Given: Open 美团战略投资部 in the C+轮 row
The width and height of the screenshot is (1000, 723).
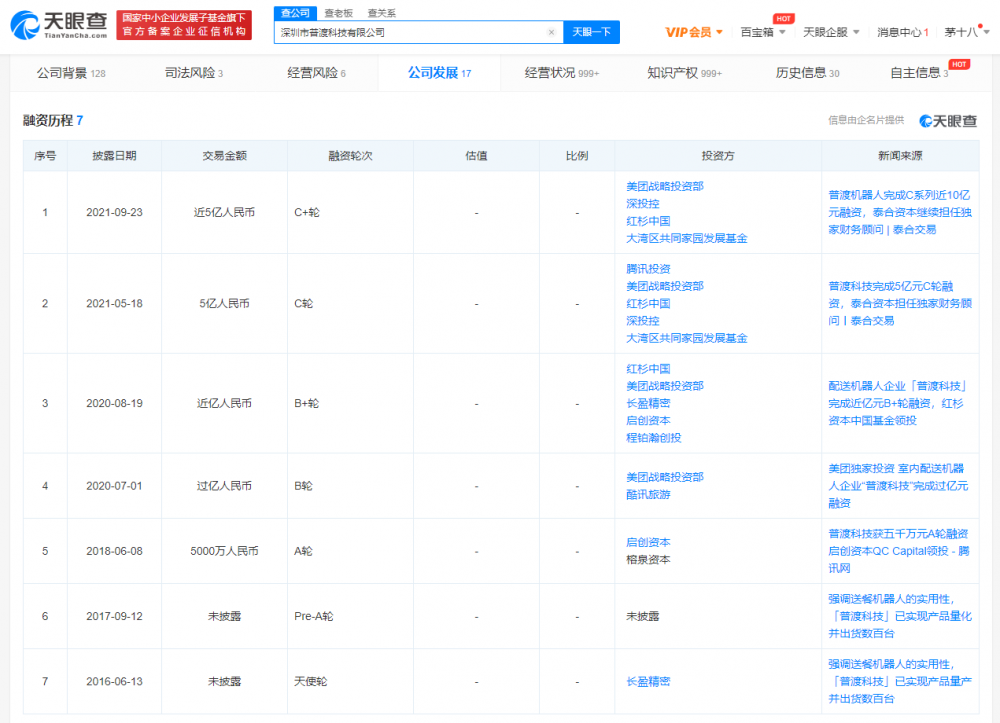Looking at the screenshot, I should click(665, 187).
